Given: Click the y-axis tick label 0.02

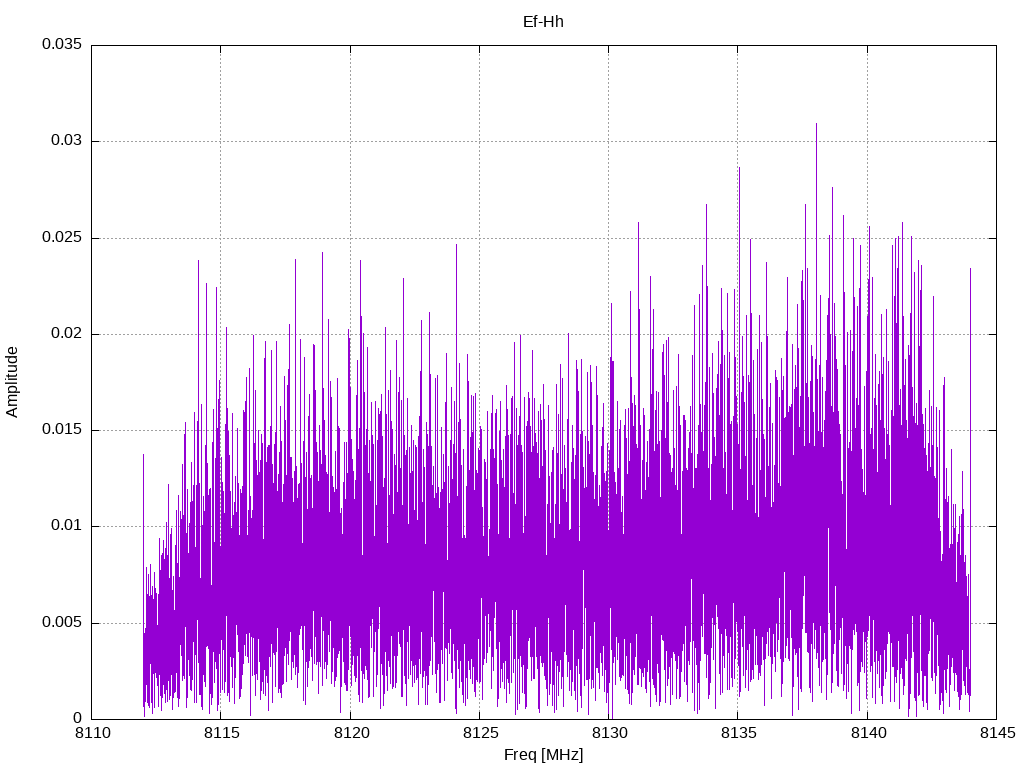Looking at the screenshot, I should [x=67, y=333].
